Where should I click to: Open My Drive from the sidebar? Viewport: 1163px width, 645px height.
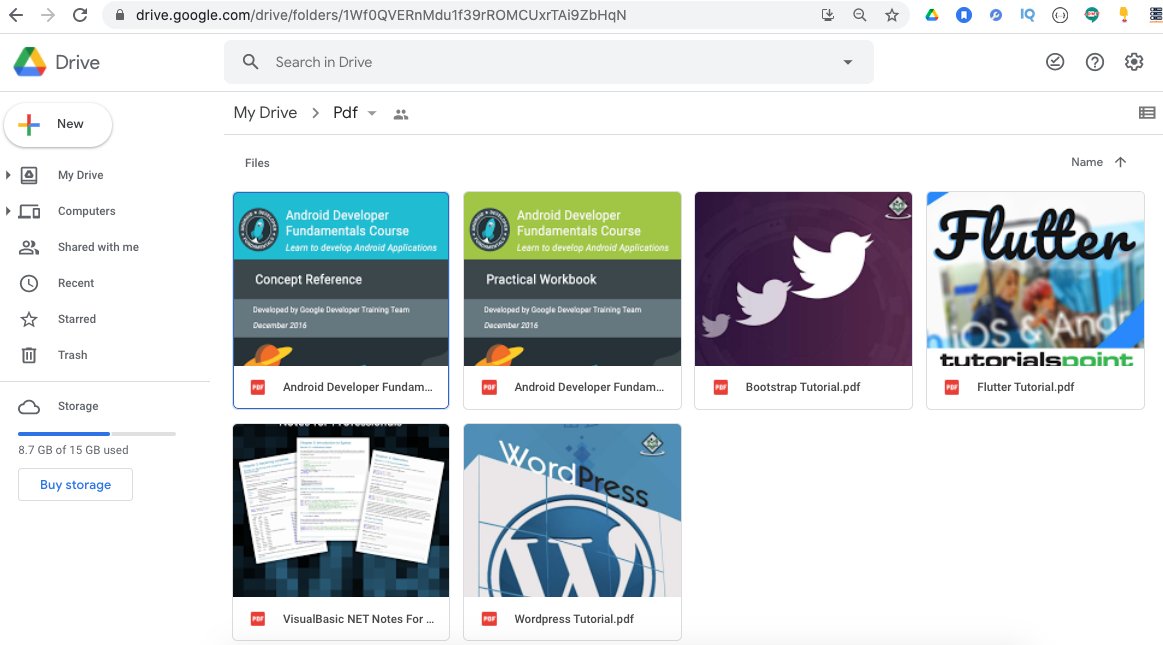click(81, 175)
